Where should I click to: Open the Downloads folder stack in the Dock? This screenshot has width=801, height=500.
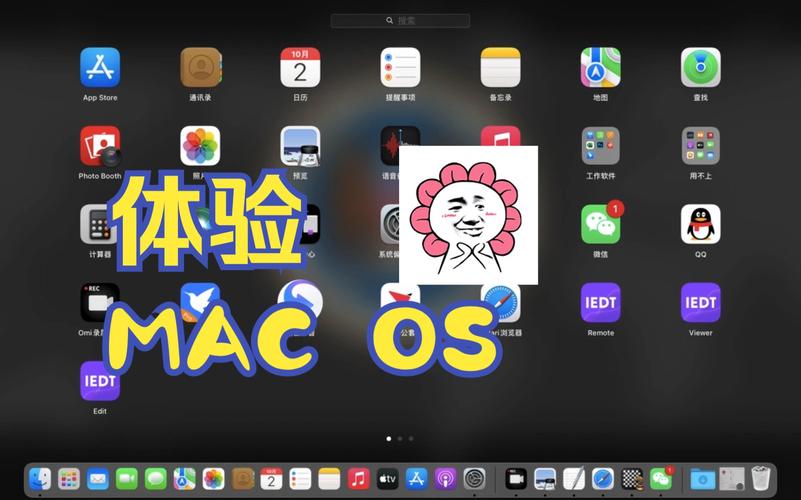pyautogui.click(x=702, y=479)
